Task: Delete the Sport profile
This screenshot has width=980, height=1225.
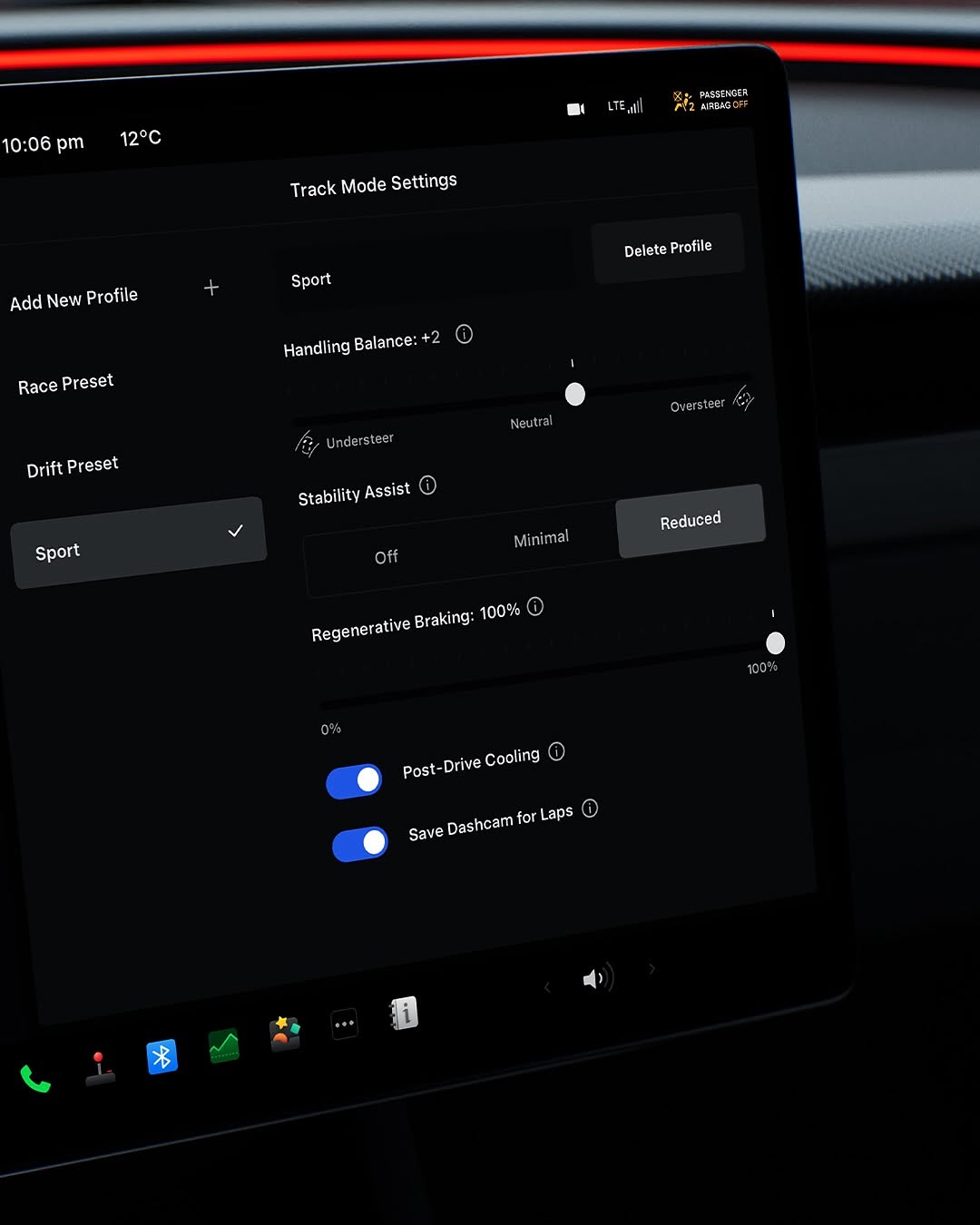Action: click(x=668, y=247)
